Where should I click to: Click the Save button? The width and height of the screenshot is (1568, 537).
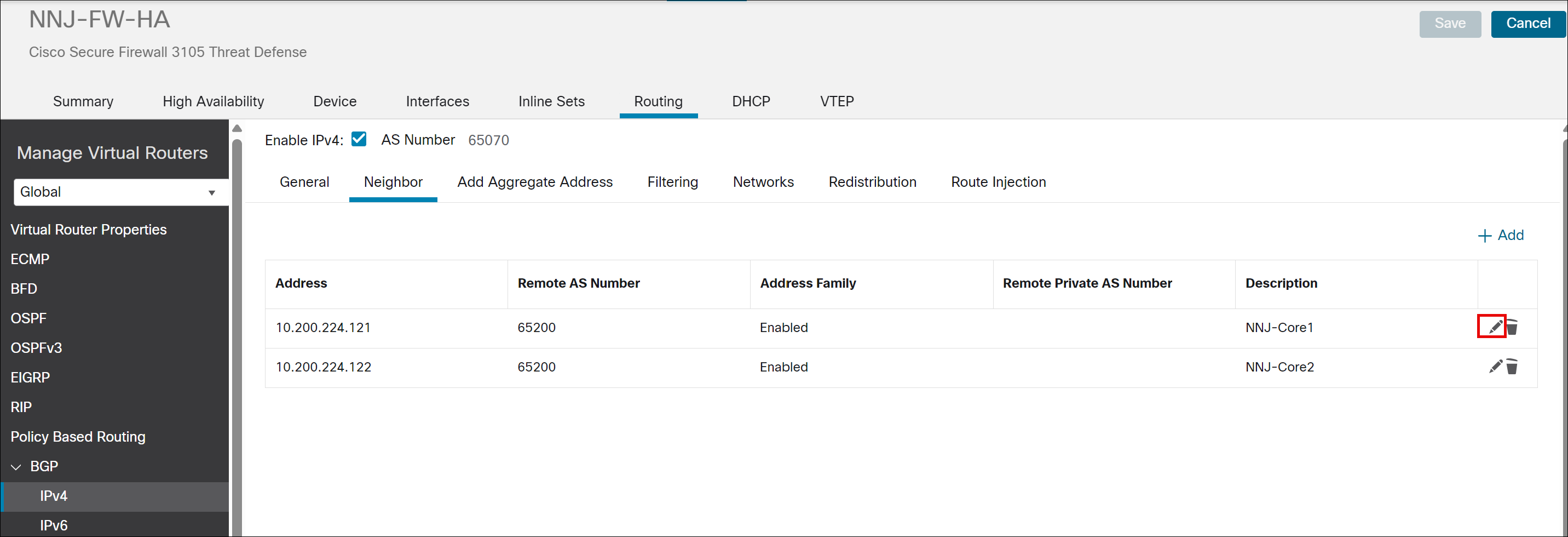[1449, 24]
